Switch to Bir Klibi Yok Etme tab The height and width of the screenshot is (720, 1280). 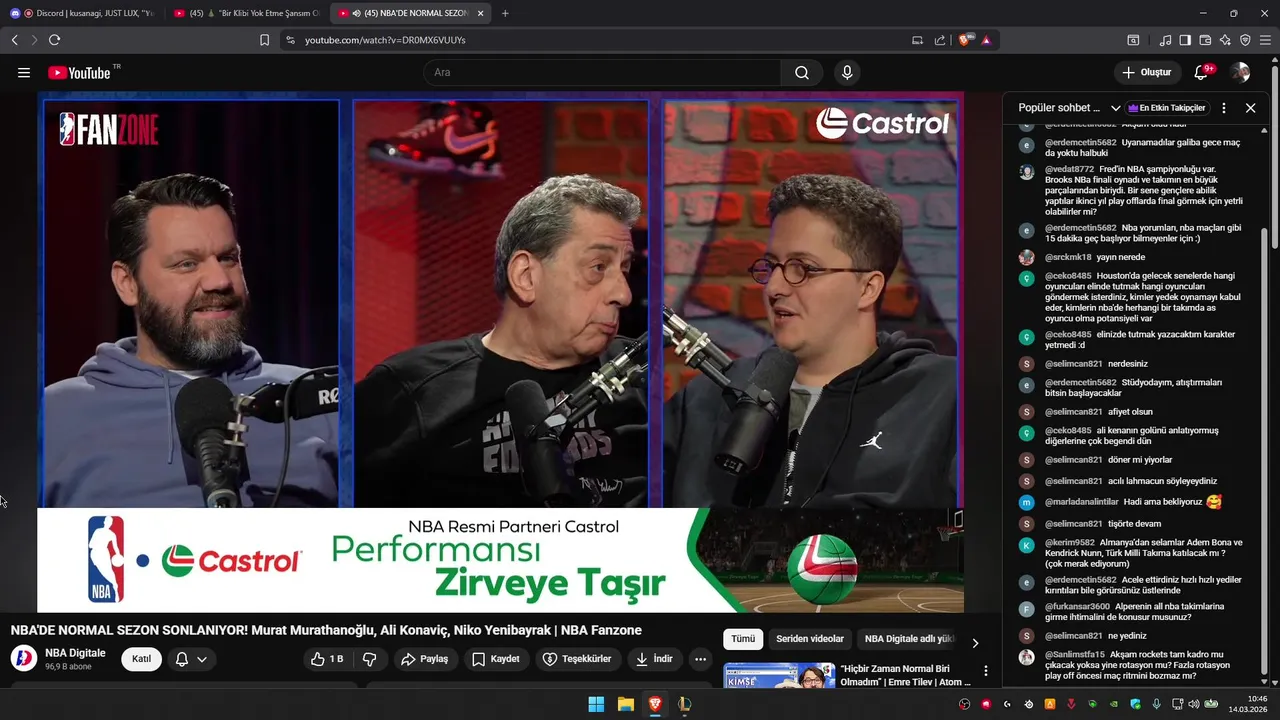[244, 13]
